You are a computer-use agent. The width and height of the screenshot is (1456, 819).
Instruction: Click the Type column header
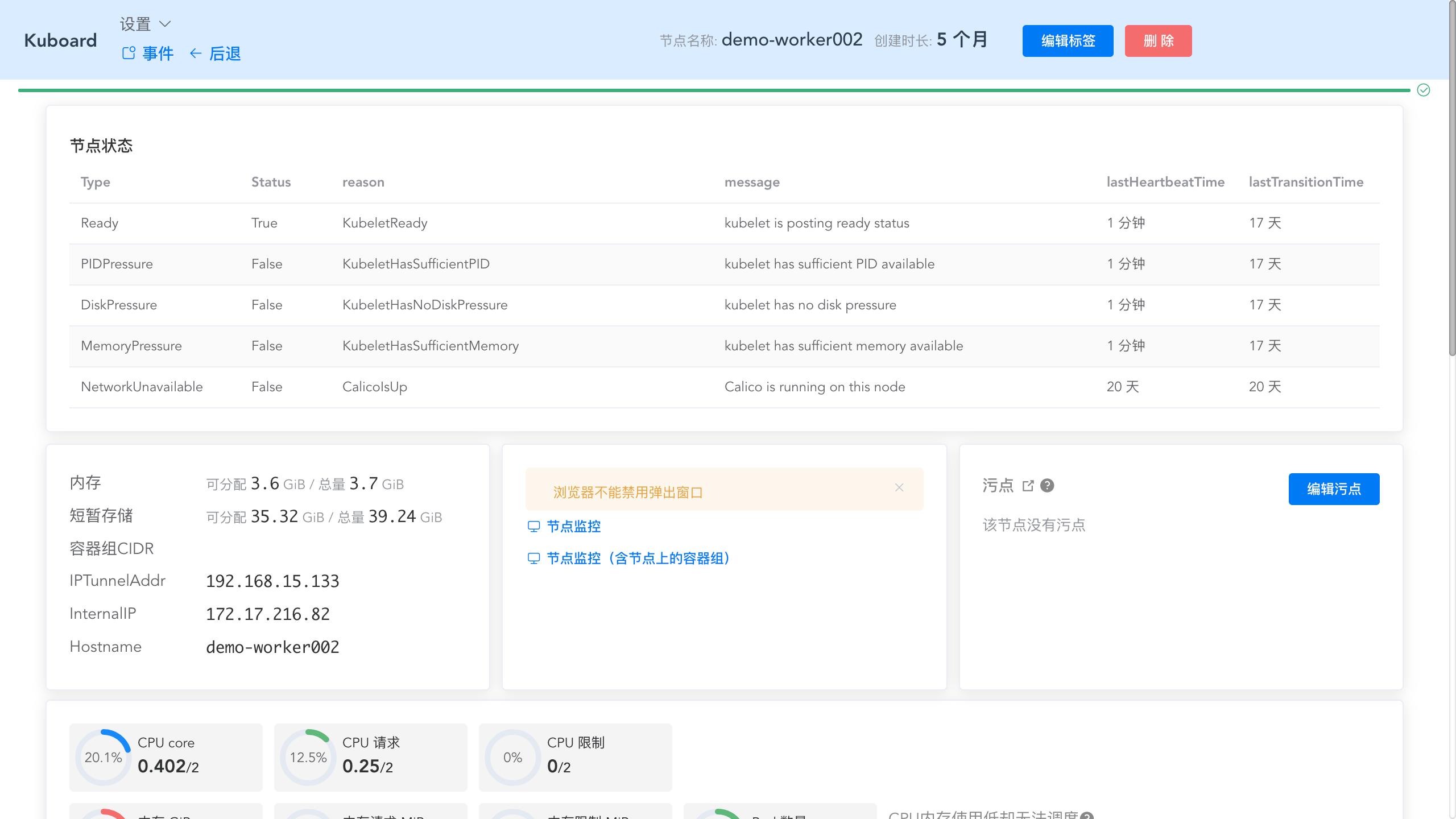(x=96, y=182)
